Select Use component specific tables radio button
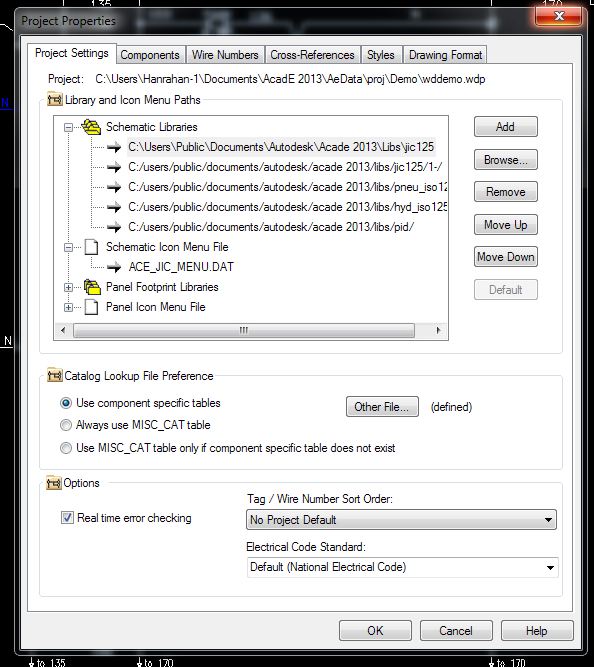594x667 pixels. coord(66,403)
